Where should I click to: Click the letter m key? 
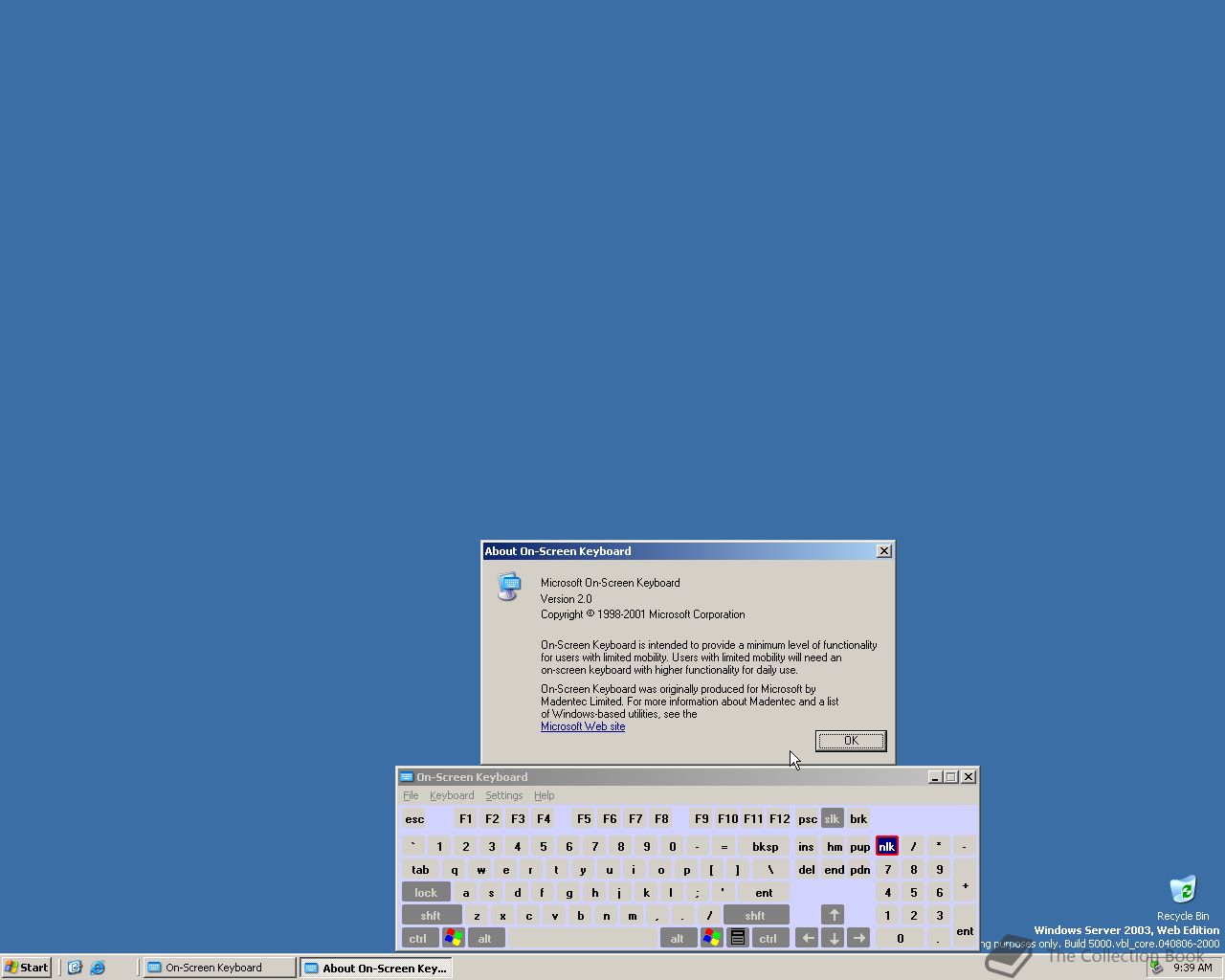coord(632,915)
